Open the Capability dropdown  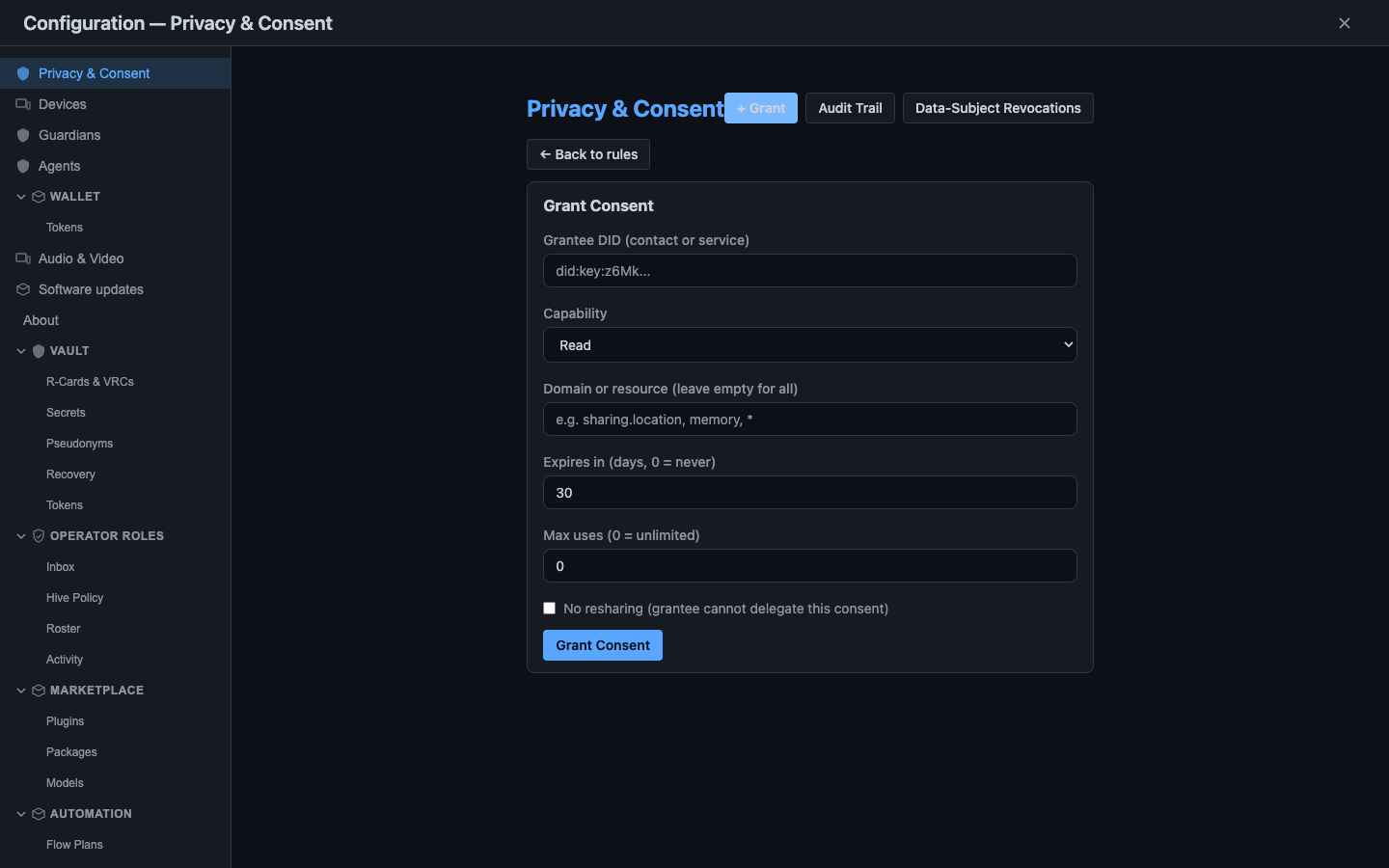click(810, 345)
